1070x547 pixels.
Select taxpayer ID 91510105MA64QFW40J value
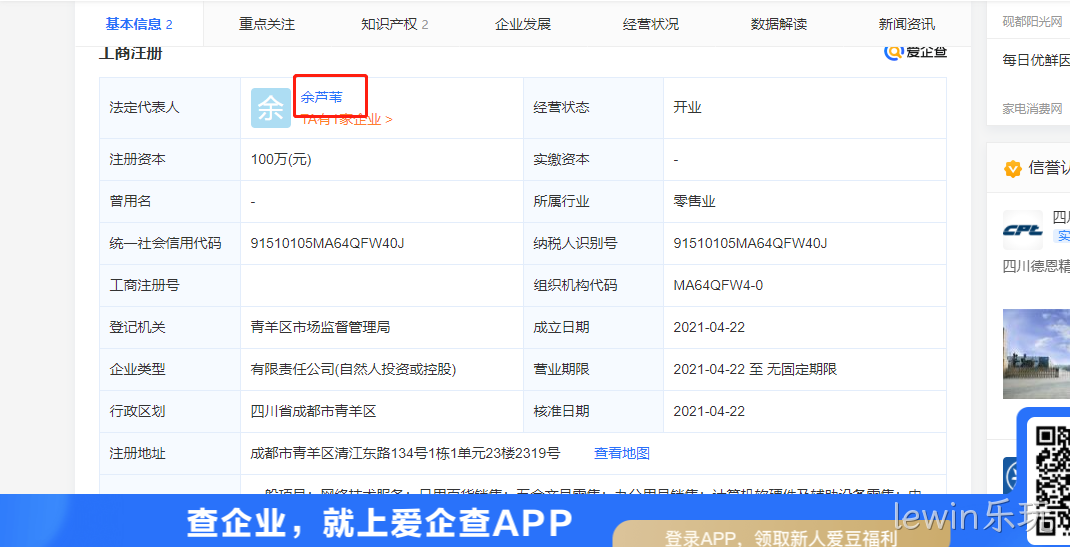click(x=750, y=243)
